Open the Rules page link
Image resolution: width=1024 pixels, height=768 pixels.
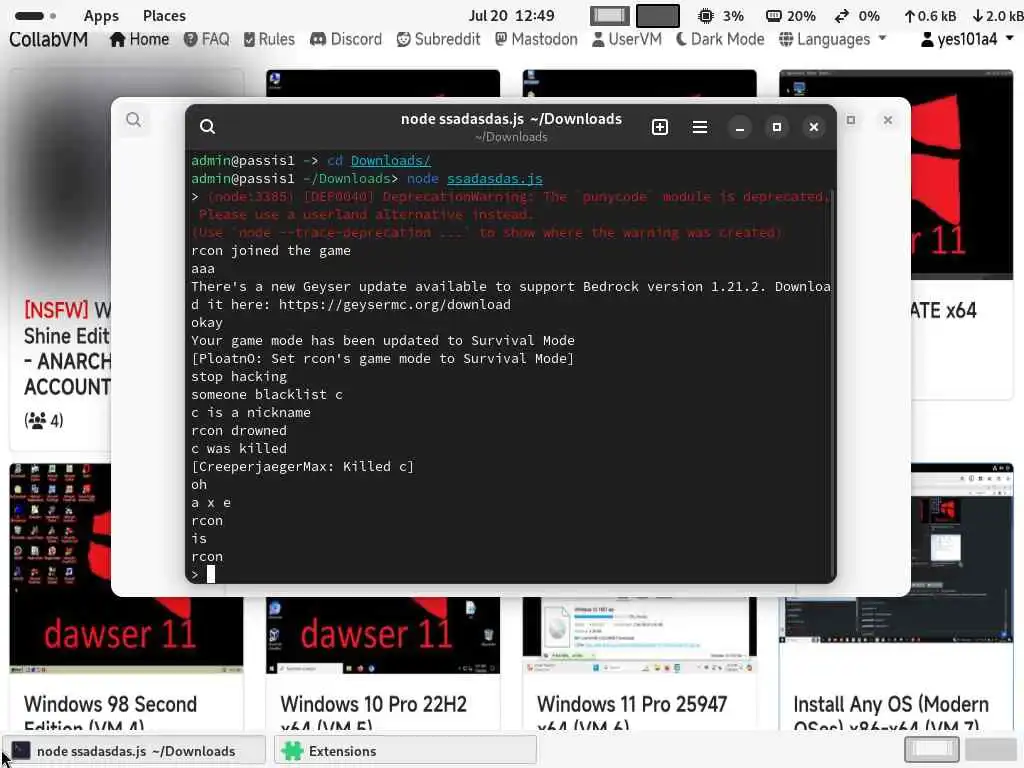pyautogui.click(x=269, y=39)
